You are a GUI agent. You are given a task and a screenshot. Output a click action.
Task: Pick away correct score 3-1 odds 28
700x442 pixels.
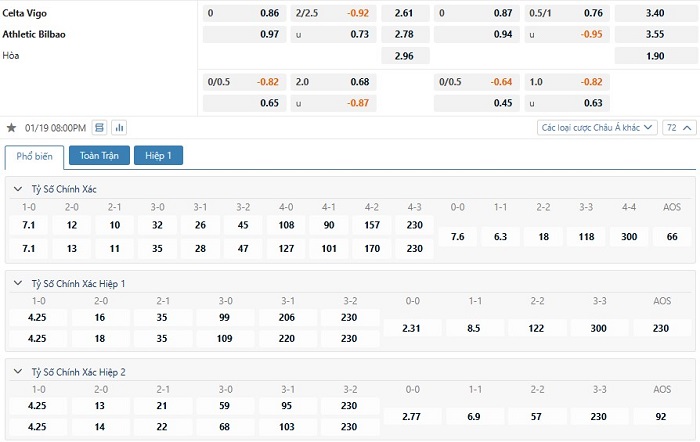click(x=200, y=249)
